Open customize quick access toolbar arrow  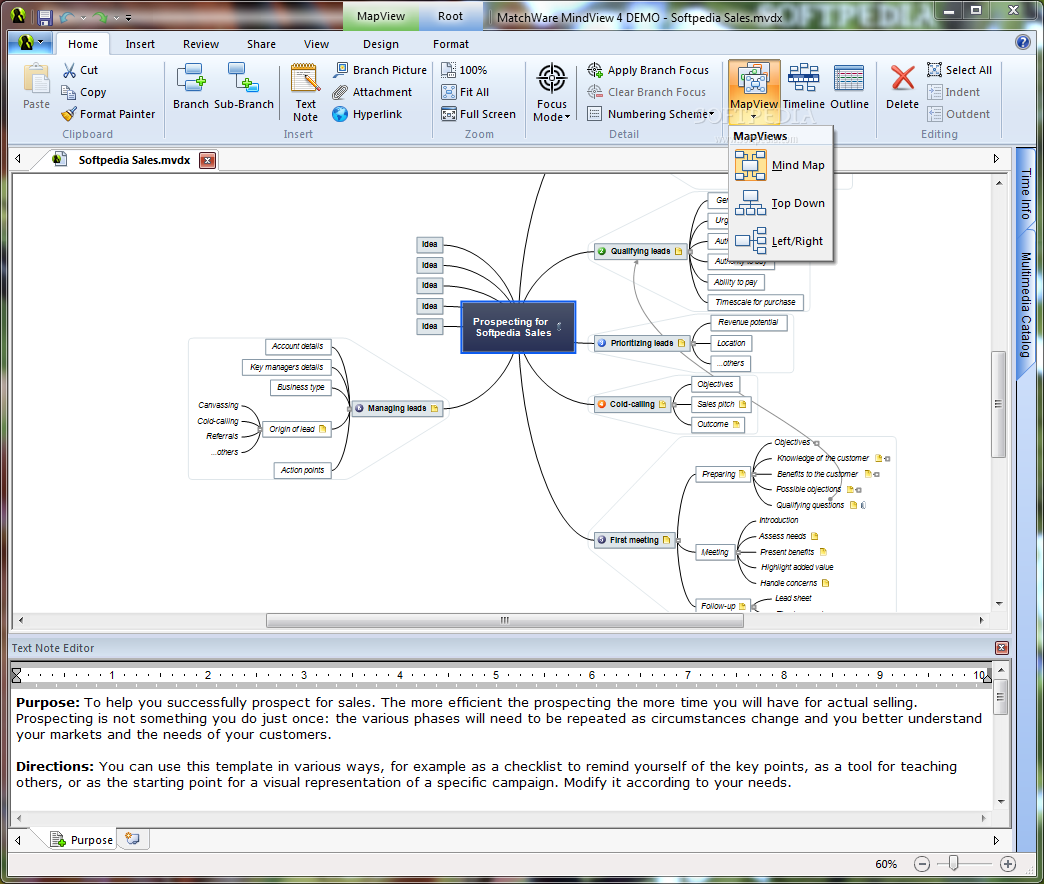click(x=129, y=18)
